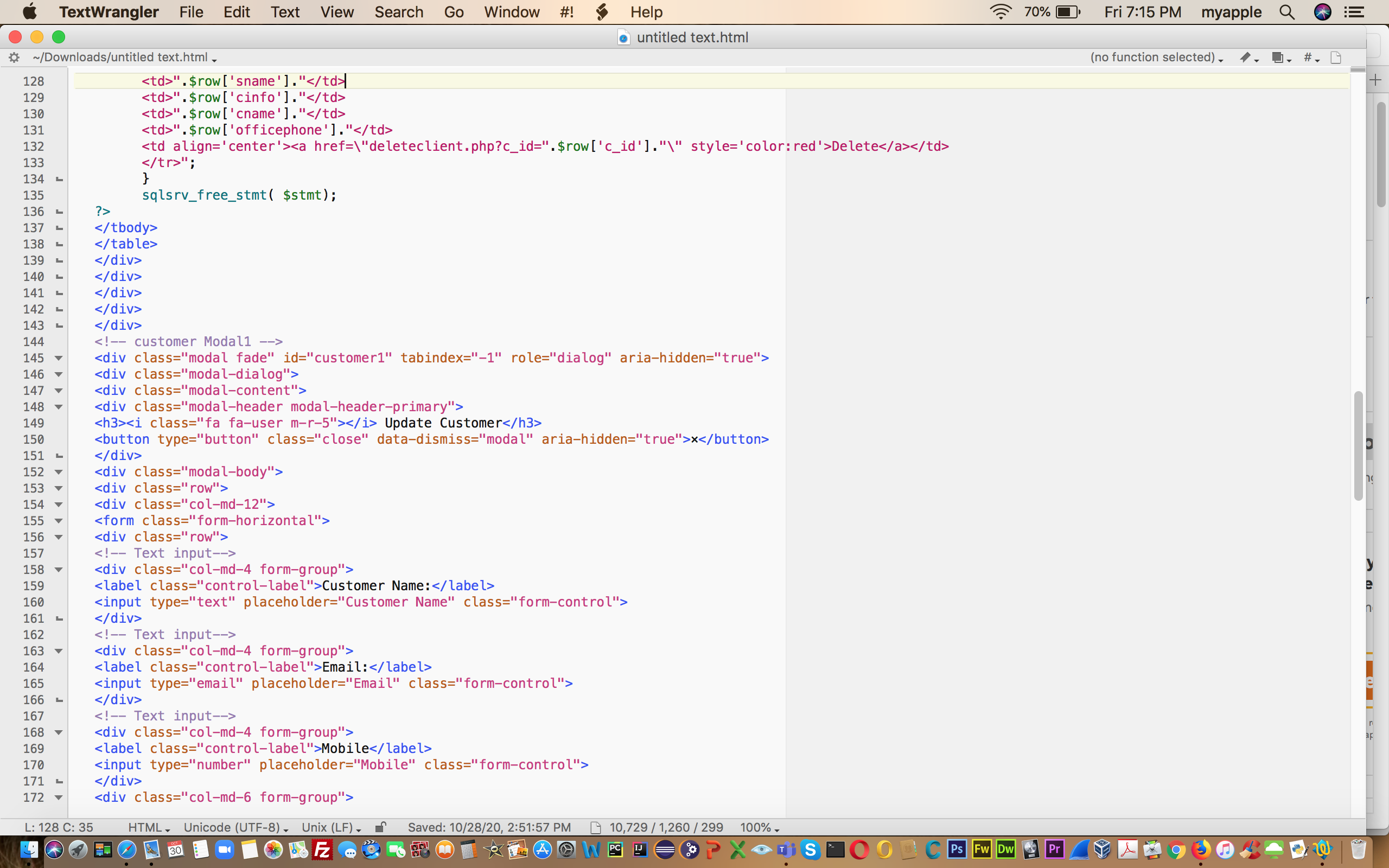Click the myapple user name in menu bar
Image resolution: width=1389 pixels, height=868 pixels.
(1231, 12)
